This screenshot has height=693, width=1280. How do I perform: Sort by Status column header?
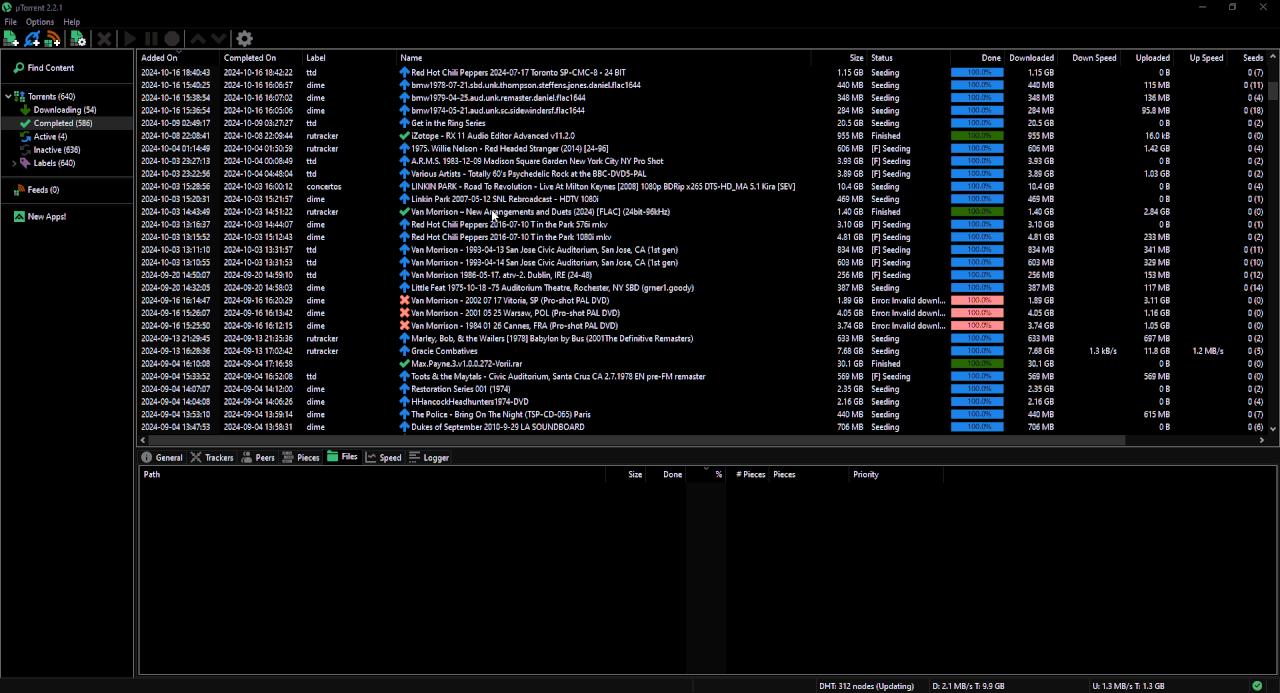coord(908,58)
